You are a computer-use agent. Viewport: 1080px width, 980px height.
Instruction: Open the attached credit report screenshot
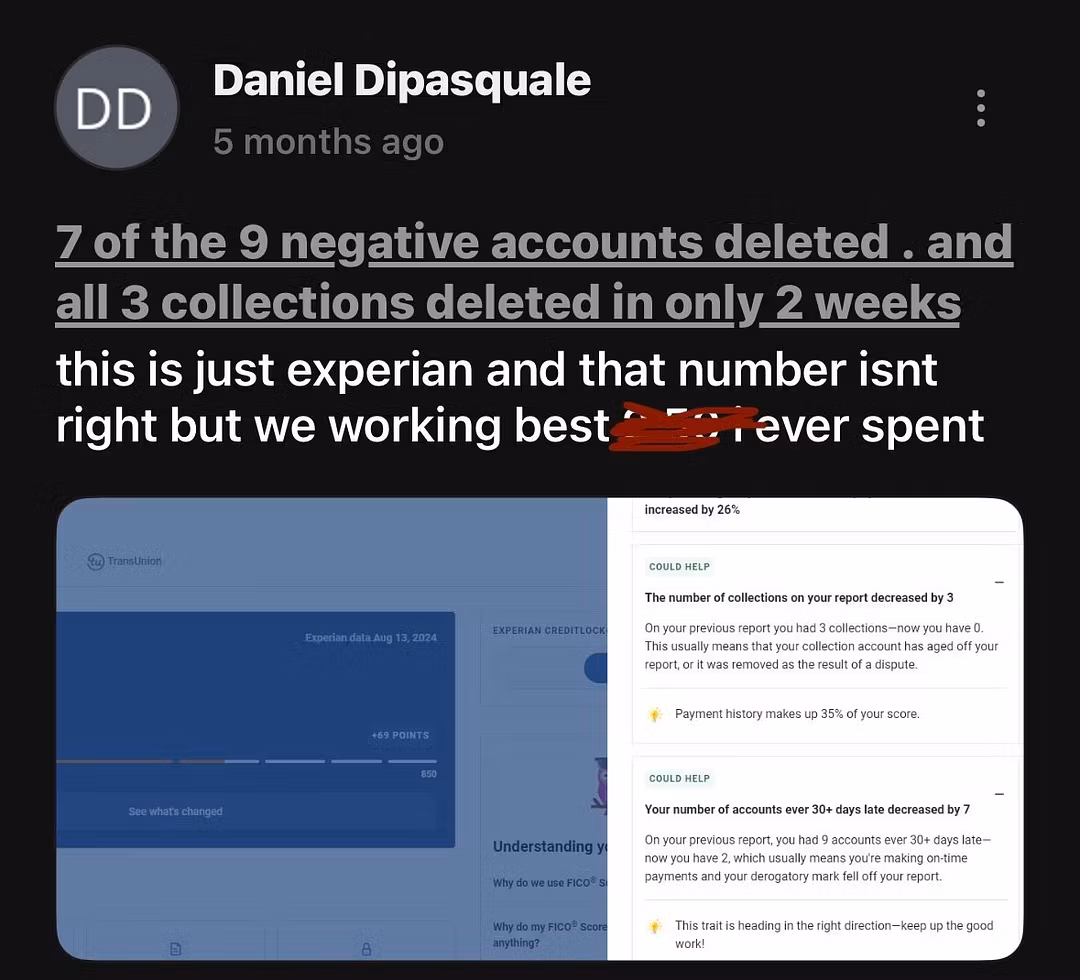click(x=539, y=729)
